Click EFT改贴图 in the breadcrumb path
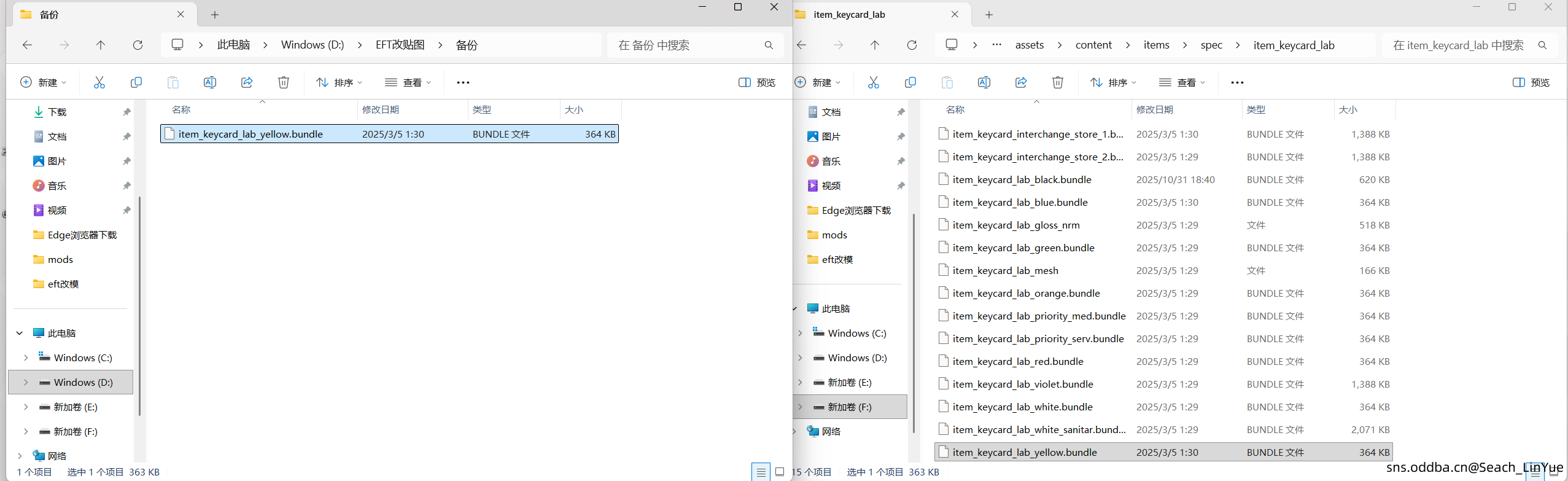1568x481 pixels. pos(400,45)
